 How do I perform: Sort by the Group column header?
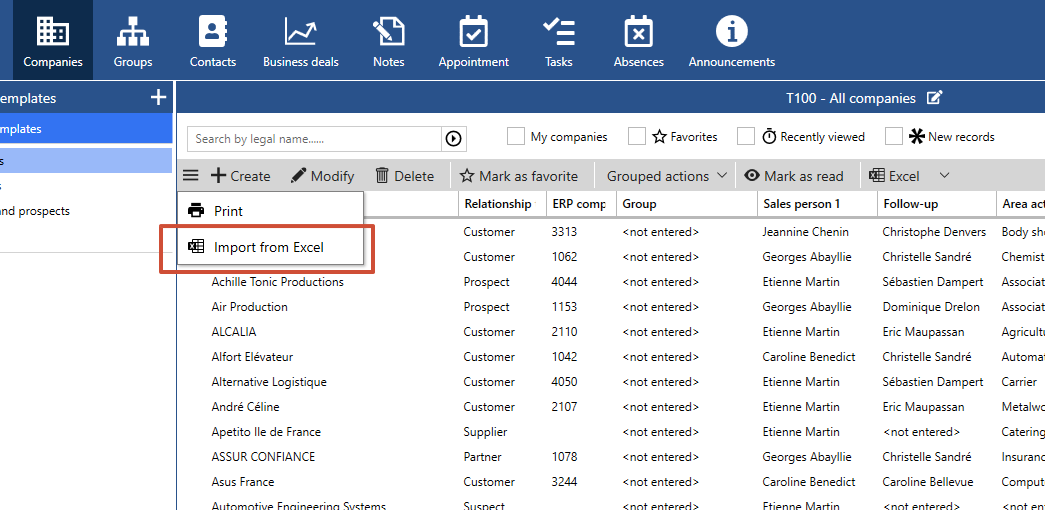(687, 204)
